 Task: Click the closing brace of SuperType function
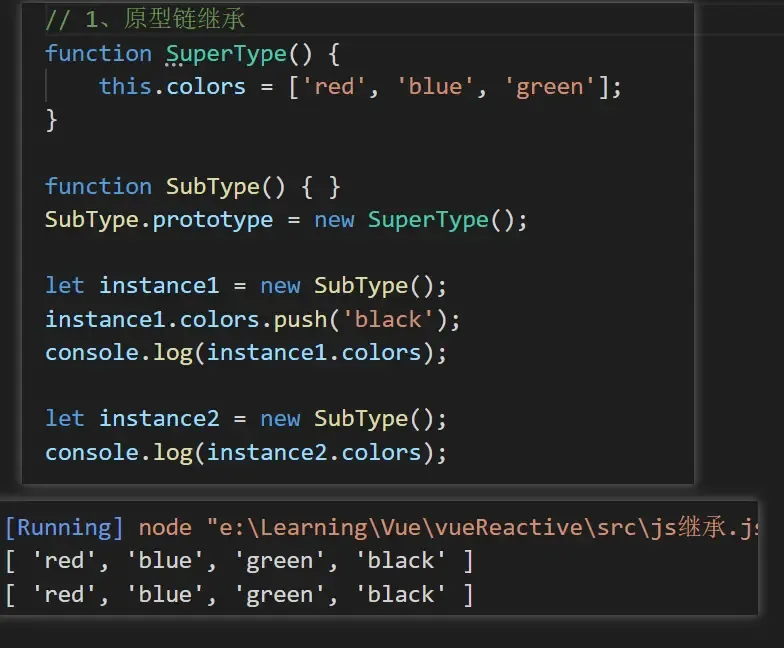[x=52, y=120]
